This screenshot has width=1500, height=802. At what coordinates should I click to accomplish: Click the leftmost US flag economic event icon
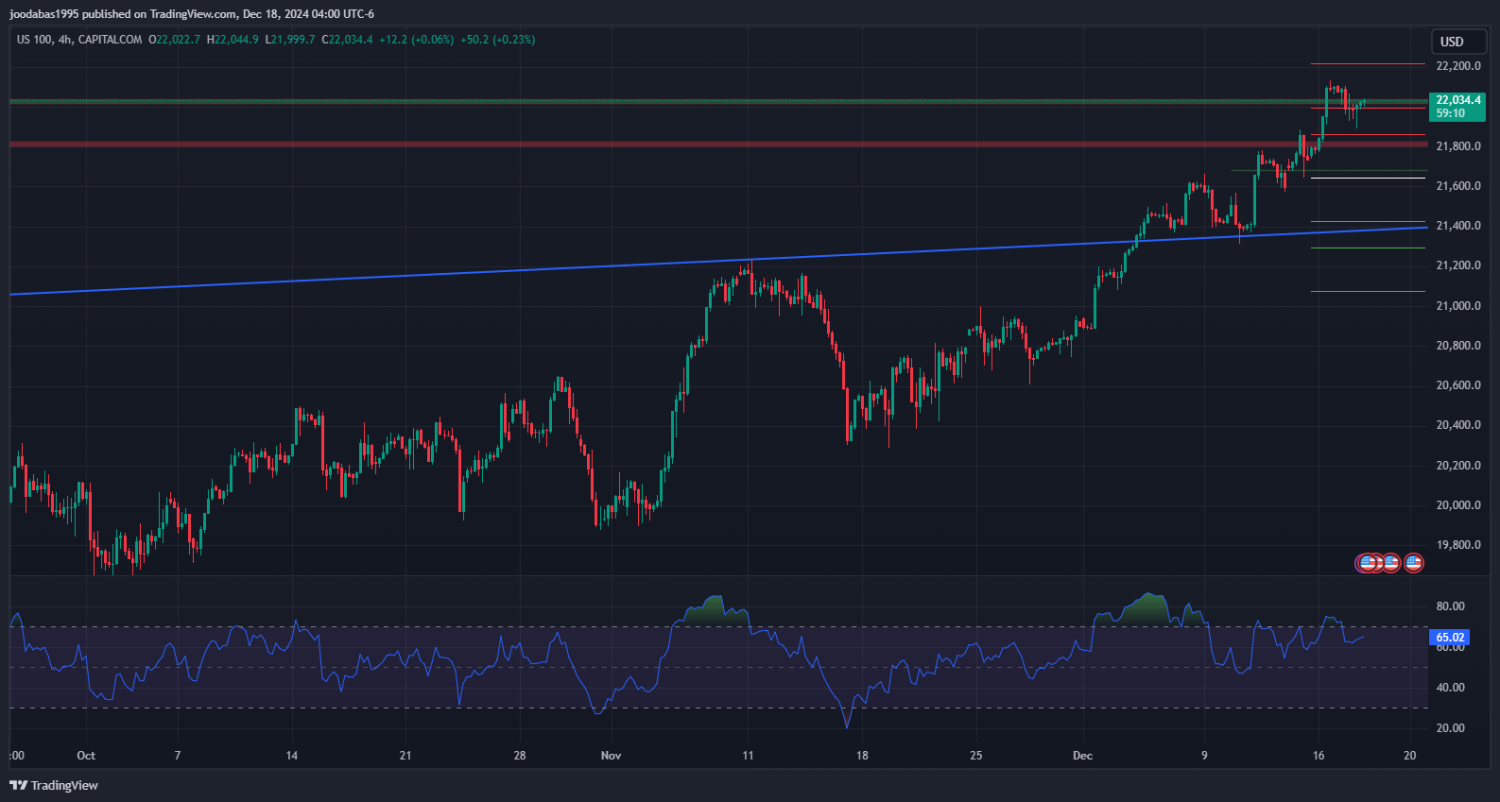point(1367,563)
